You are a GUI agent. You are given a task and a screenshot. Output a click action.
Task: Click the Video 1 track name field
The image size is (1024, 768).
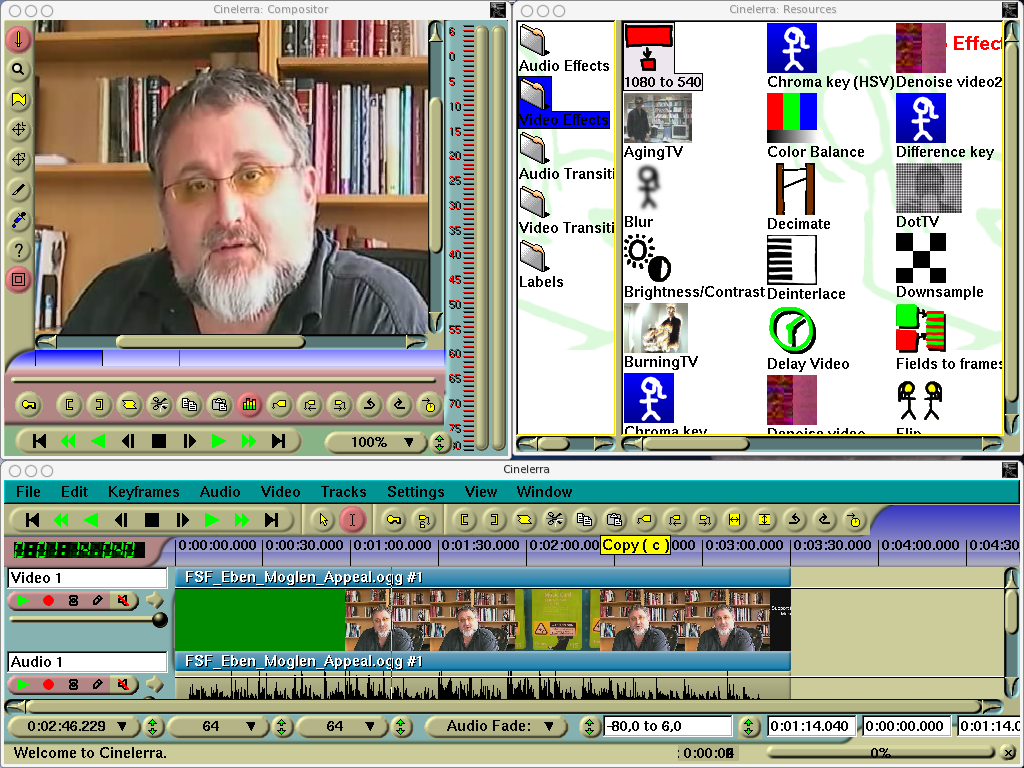[x=88, y=578]
